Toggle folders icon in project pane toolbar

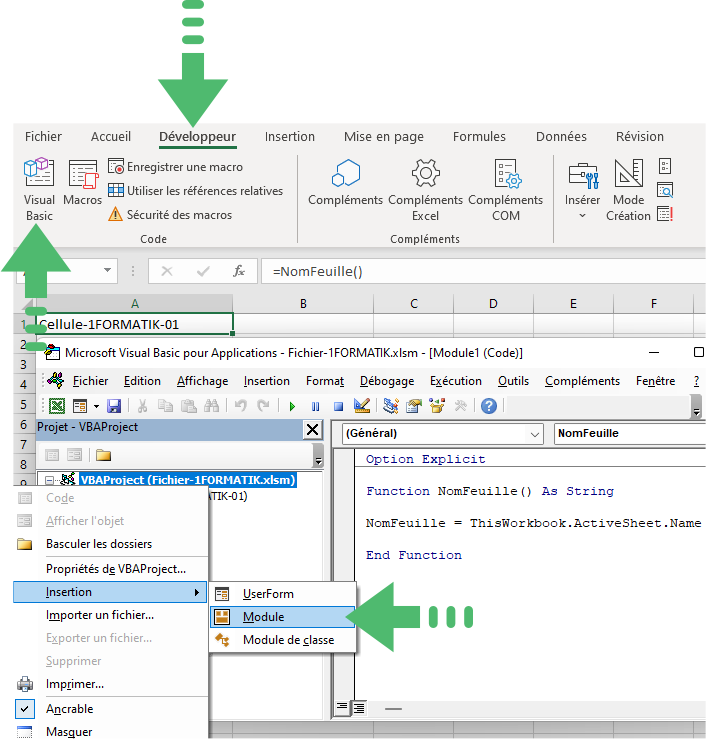(103, 455)
